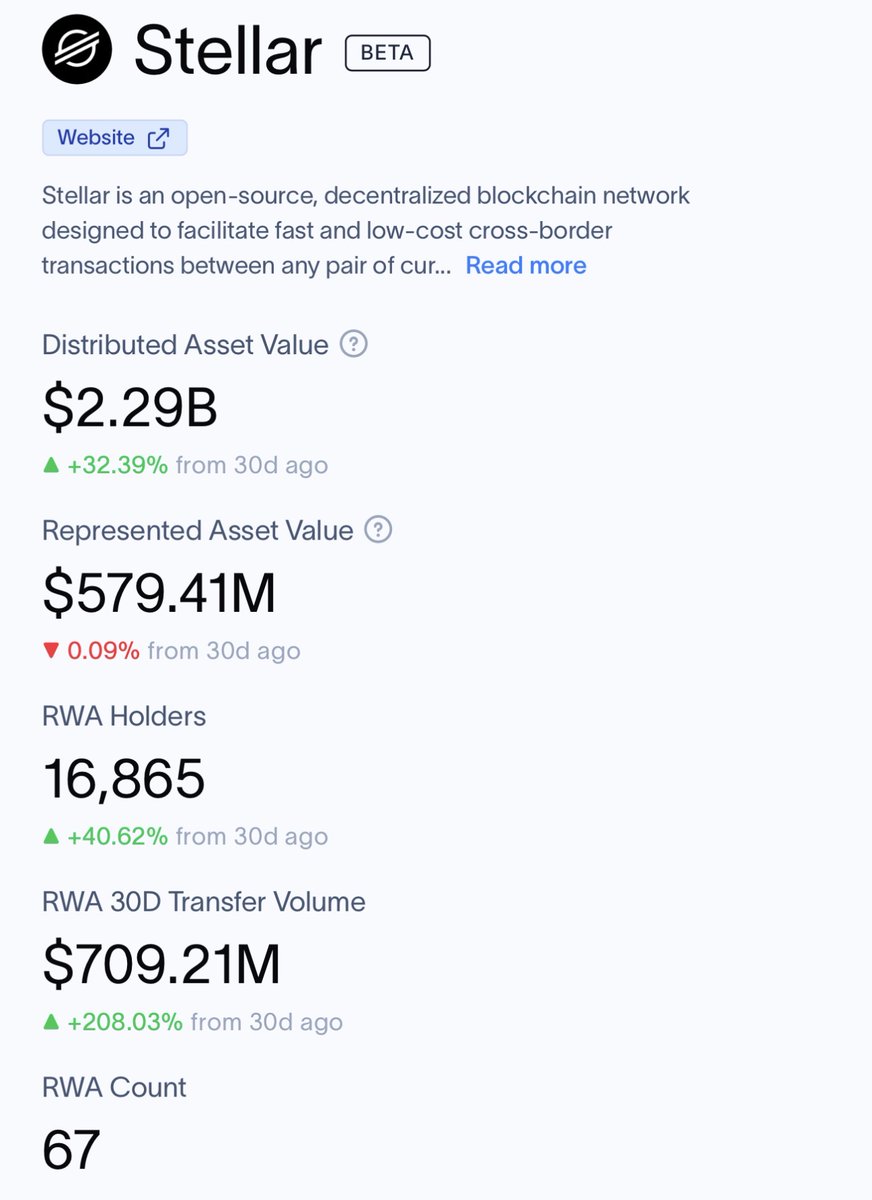
Task: Click the green arrow next to +208.03%
Action: pos(51,1022)
